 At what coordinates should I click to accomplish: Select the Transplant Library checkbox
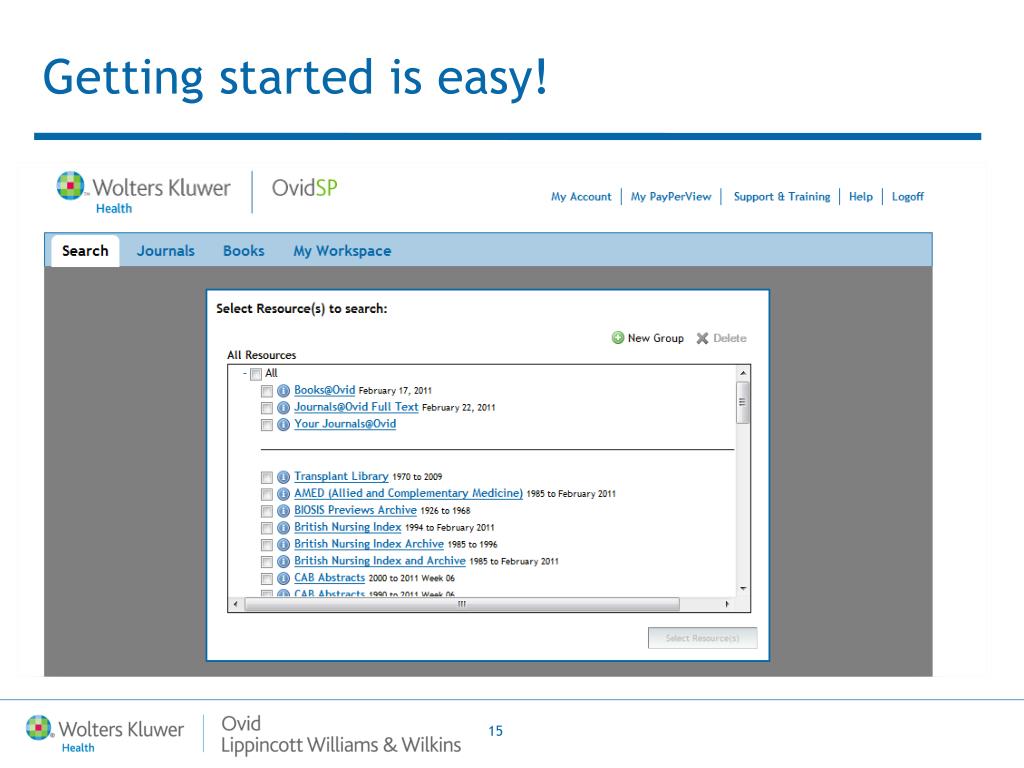[x=266, y=477]
